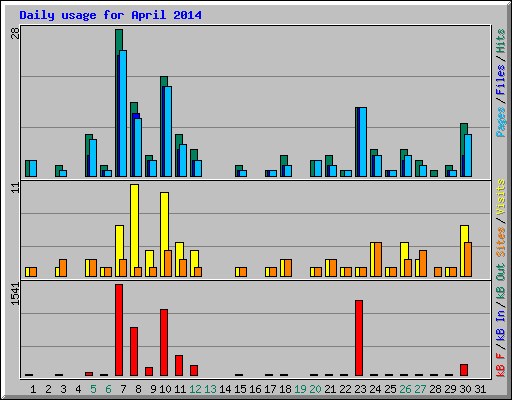Click the orange Sites bar for day 24

378,259
